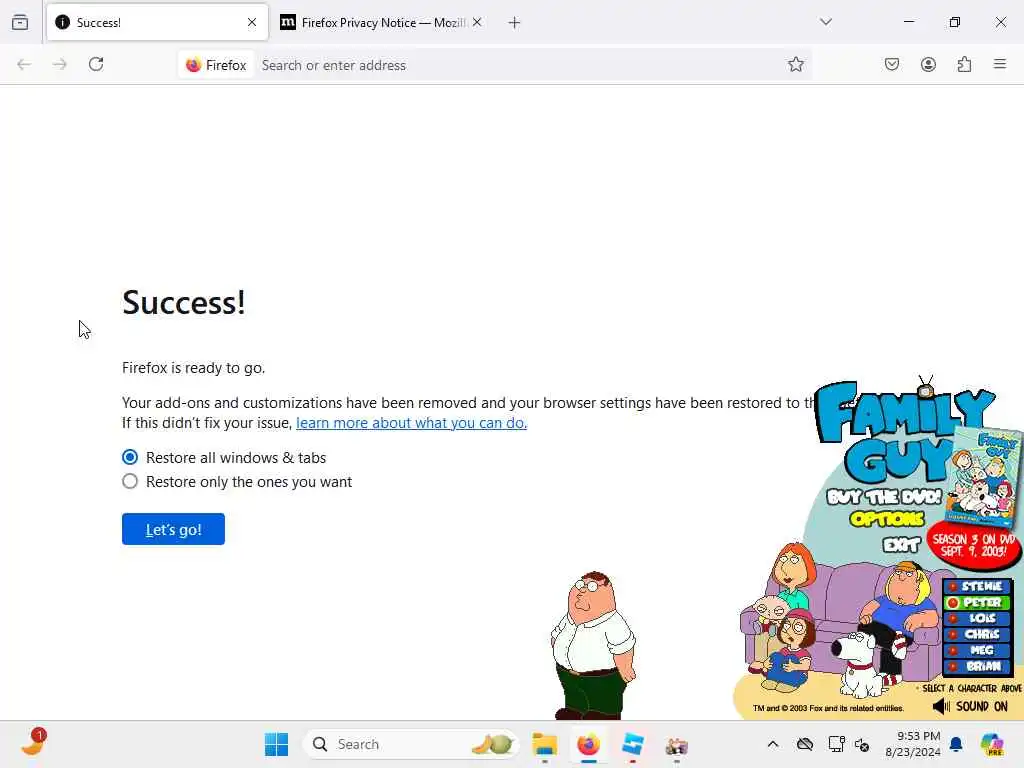The height and width of the screenshot is (768, 1024).
Task: Go forward one page
Action: [60, 65]
